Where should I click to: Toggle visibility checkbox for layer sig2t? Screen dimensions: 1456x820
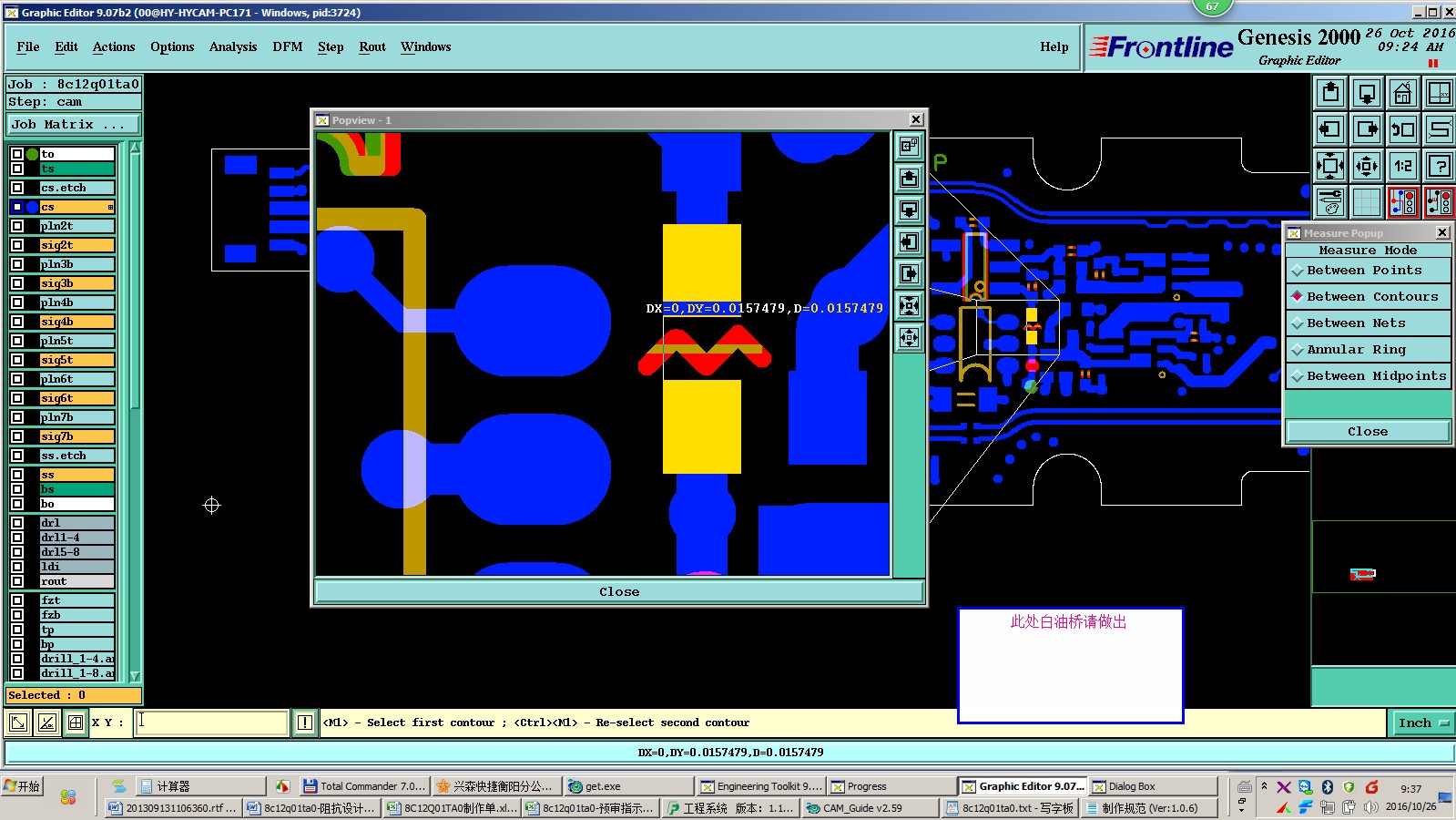[x=17, y=245]
